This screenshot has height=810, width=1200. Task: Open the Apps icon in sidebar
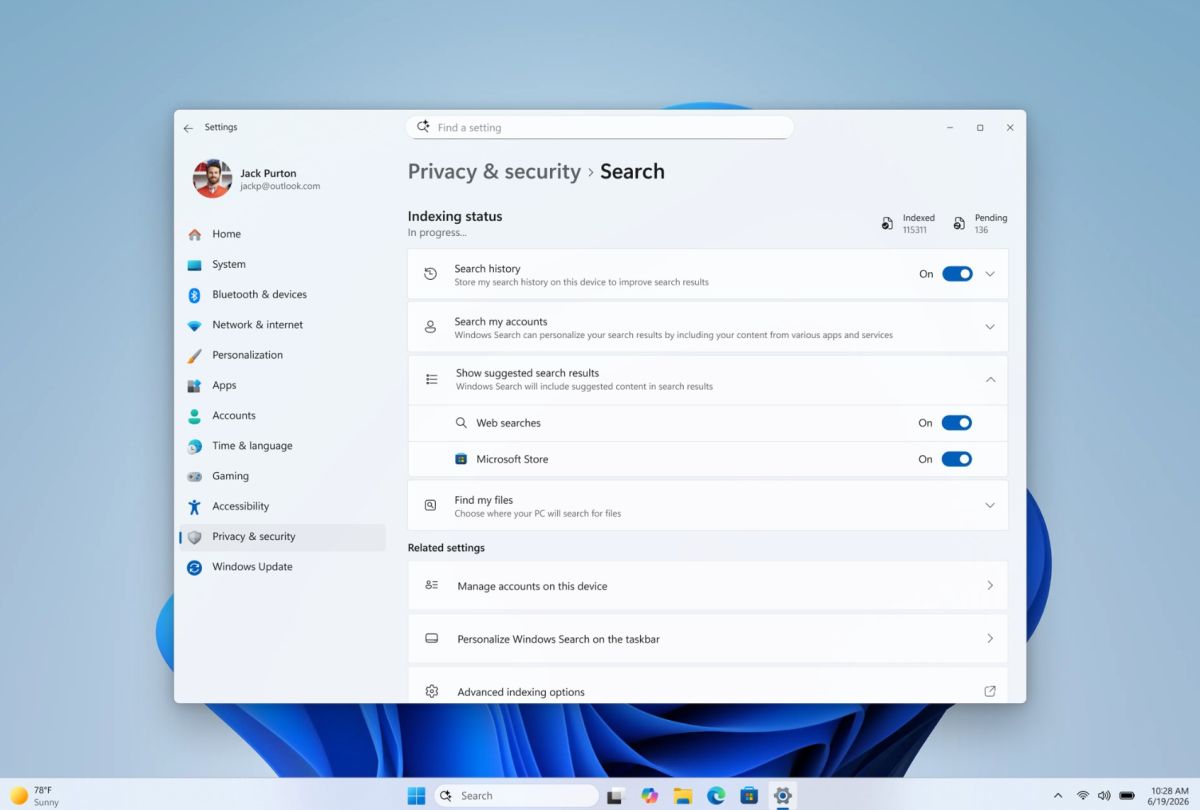(x=194, y=386)
